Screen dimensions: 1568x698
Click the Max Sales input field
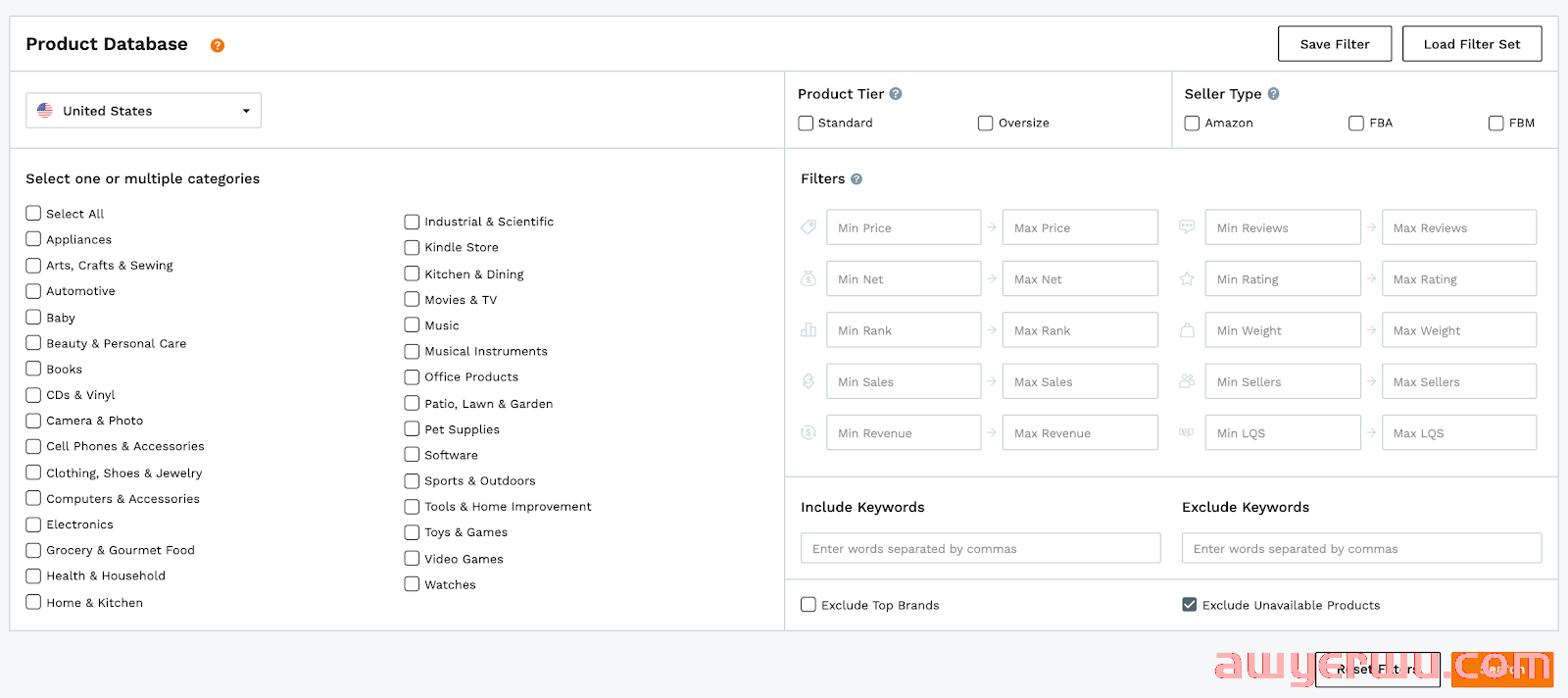pos(1080,381)
